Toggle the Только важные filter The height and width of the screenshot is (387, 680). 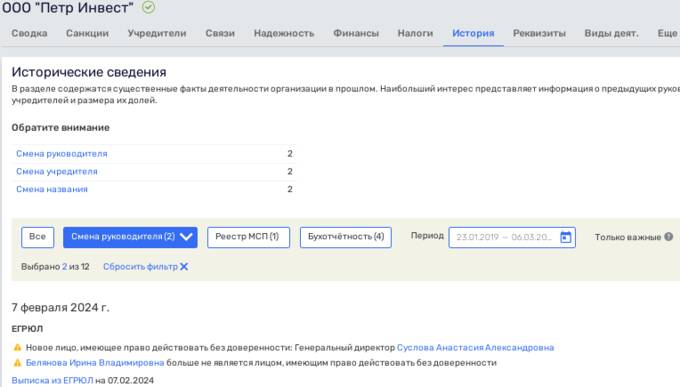[628, 237]
